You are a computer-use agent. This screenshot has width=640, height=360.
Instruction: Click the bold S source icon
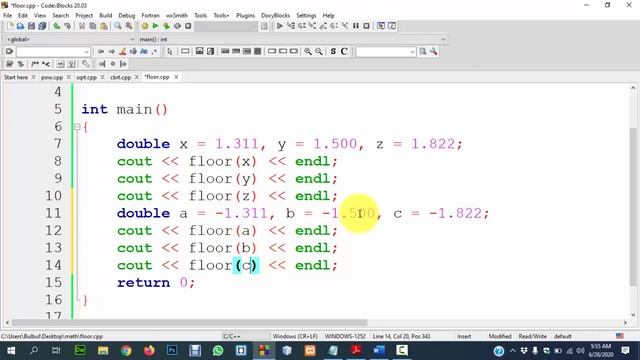coord(333,51)
